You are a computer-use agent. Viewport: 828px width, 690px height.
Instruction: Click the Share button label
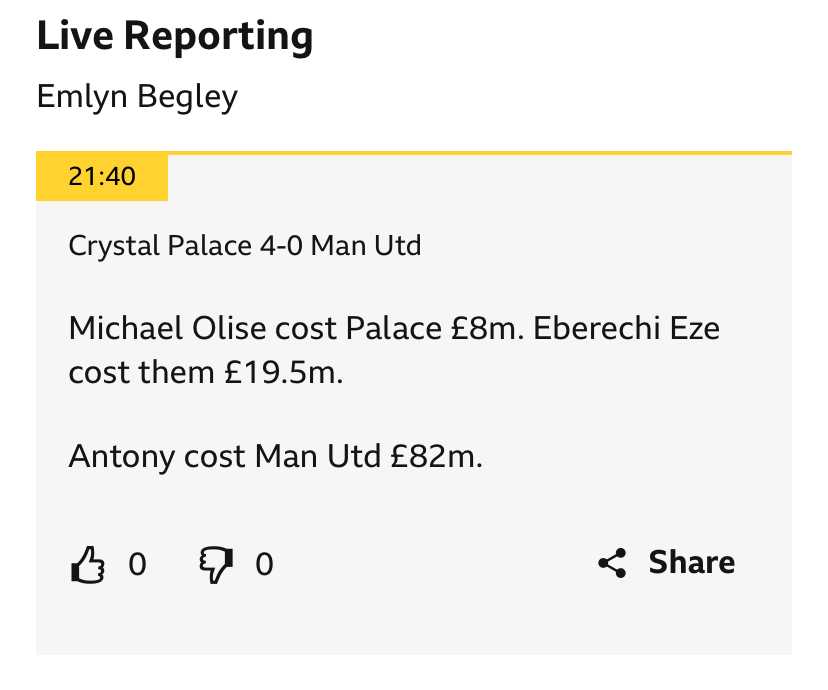691,562
